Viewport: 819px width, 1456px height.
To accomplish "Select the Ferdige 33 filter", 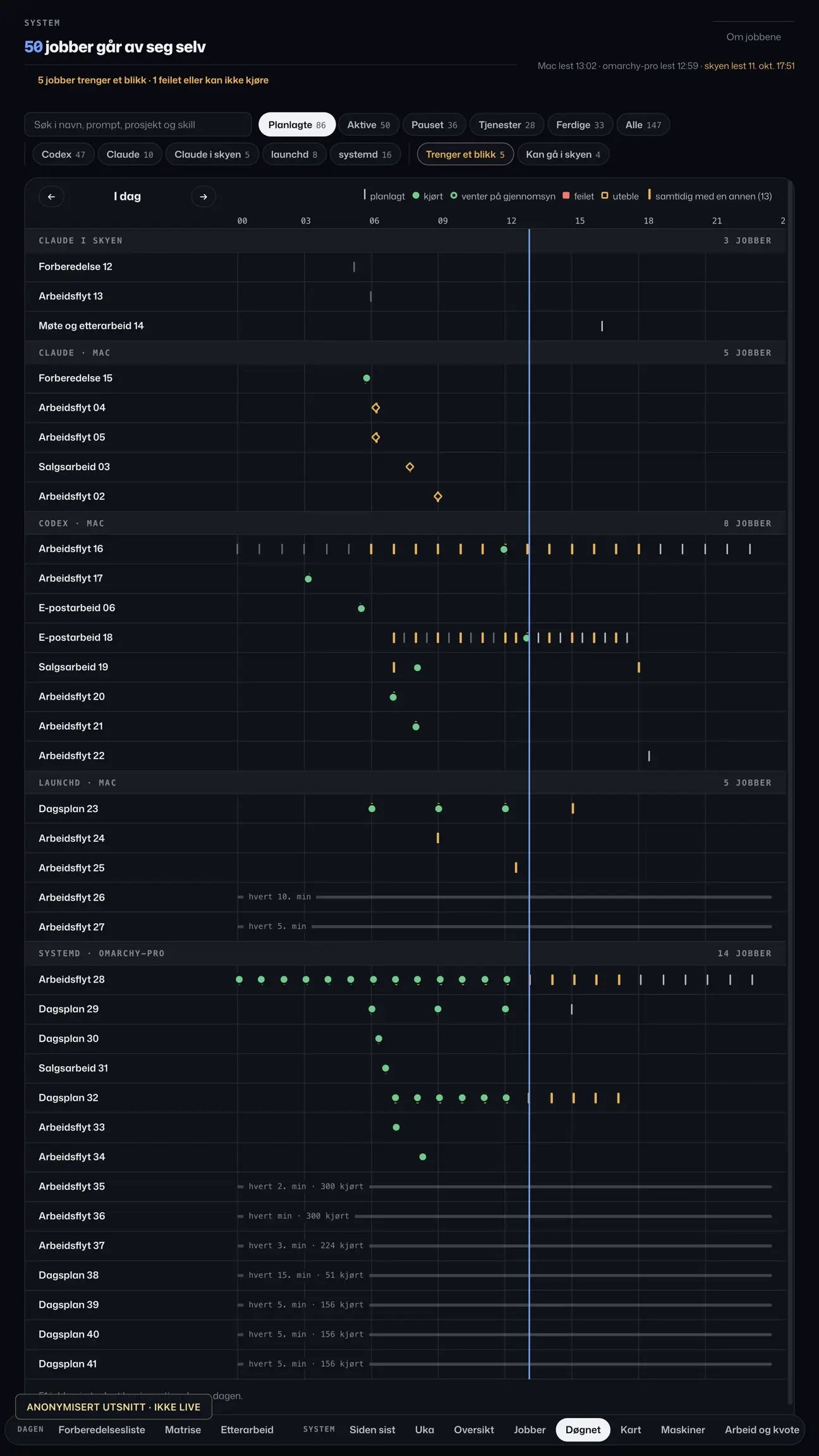I will (x=580, y=125).
